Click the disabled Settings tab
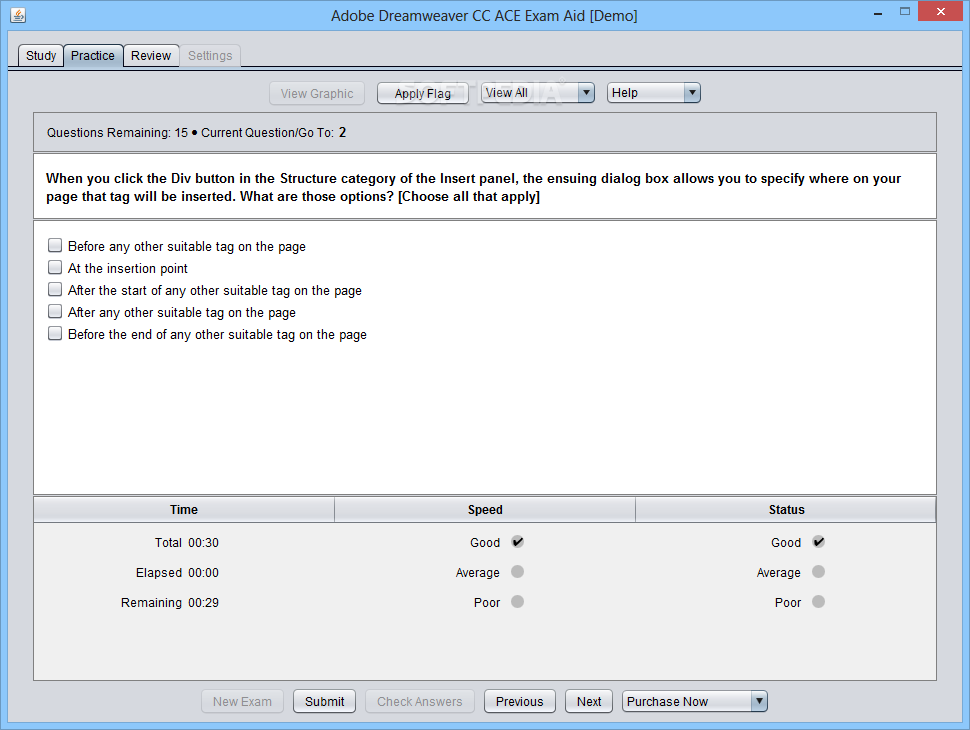Image resolution: width=970 pixels, height=730 pixels. click(x=210, y=56)
